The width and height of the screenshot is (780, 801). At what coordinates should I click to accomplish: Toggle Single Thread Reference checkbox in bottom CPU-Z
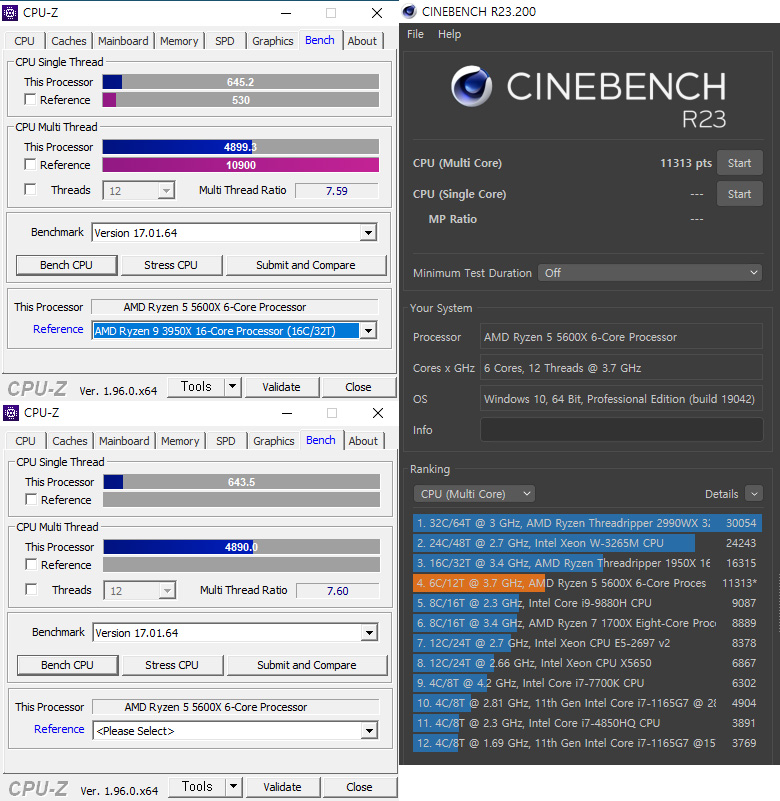pos(31,500)
